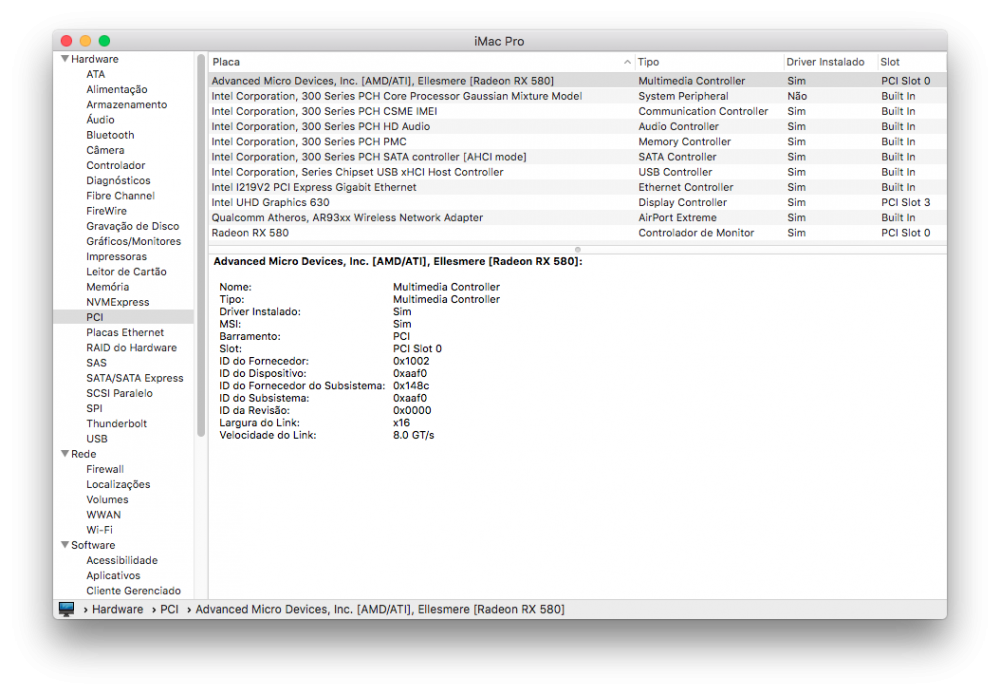
Task: Select the USB xHCI Host Controller row
Action: coord(577,172)
